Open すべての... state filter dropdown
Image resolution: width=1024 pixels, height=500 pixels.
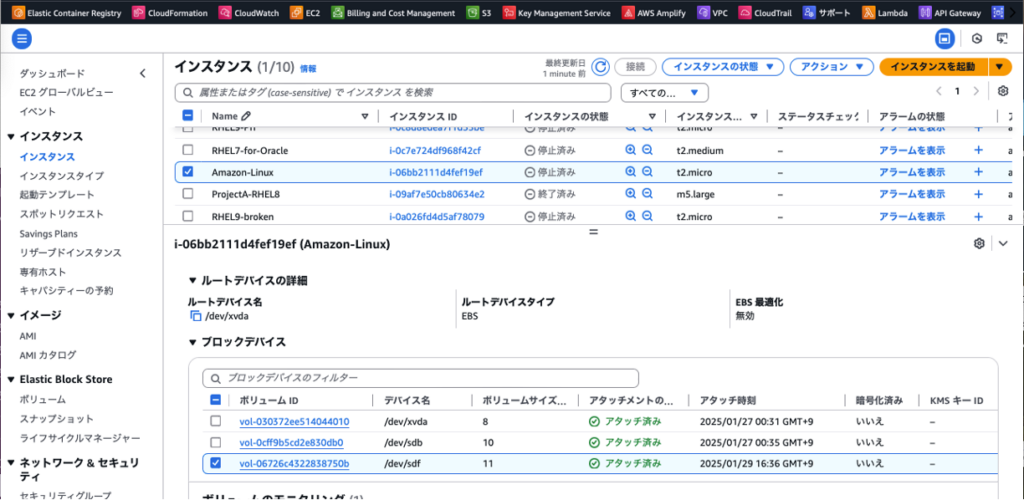pyautogui.click(x=664, y=93)
